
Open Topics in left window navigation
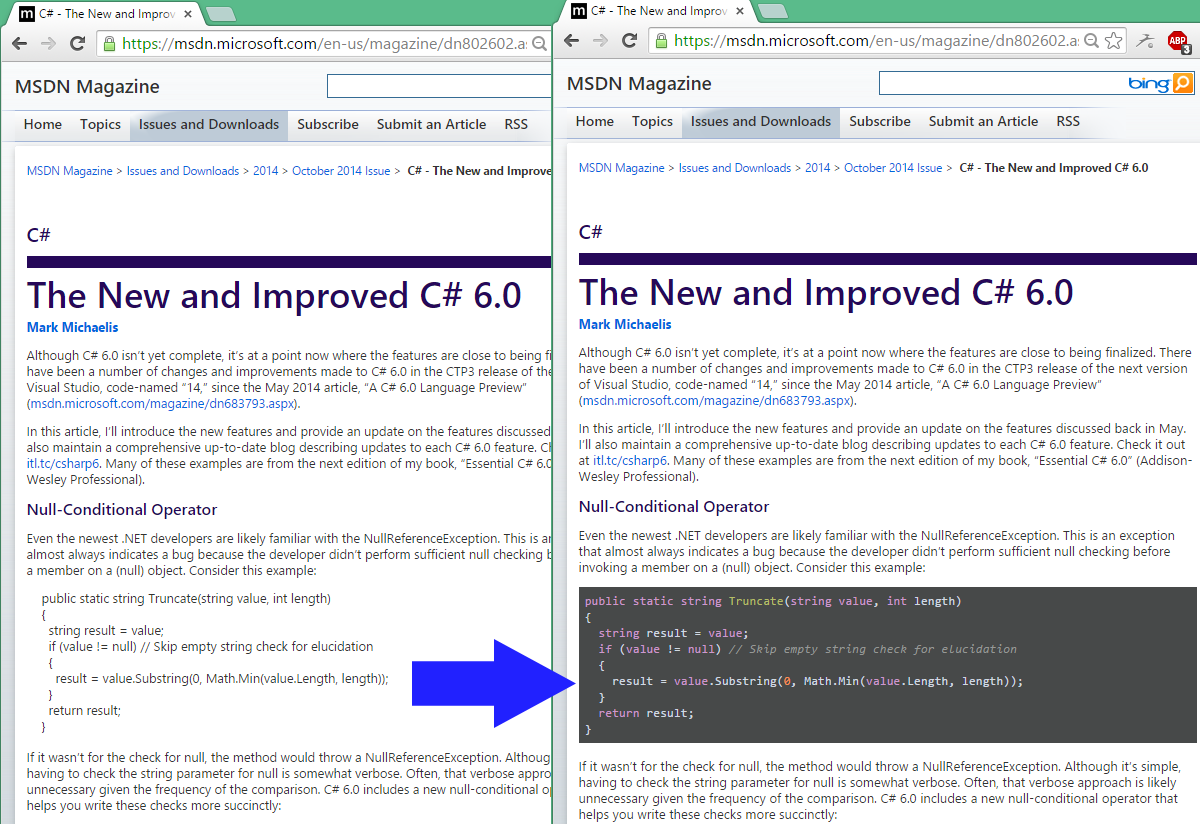tap(100, 124)
